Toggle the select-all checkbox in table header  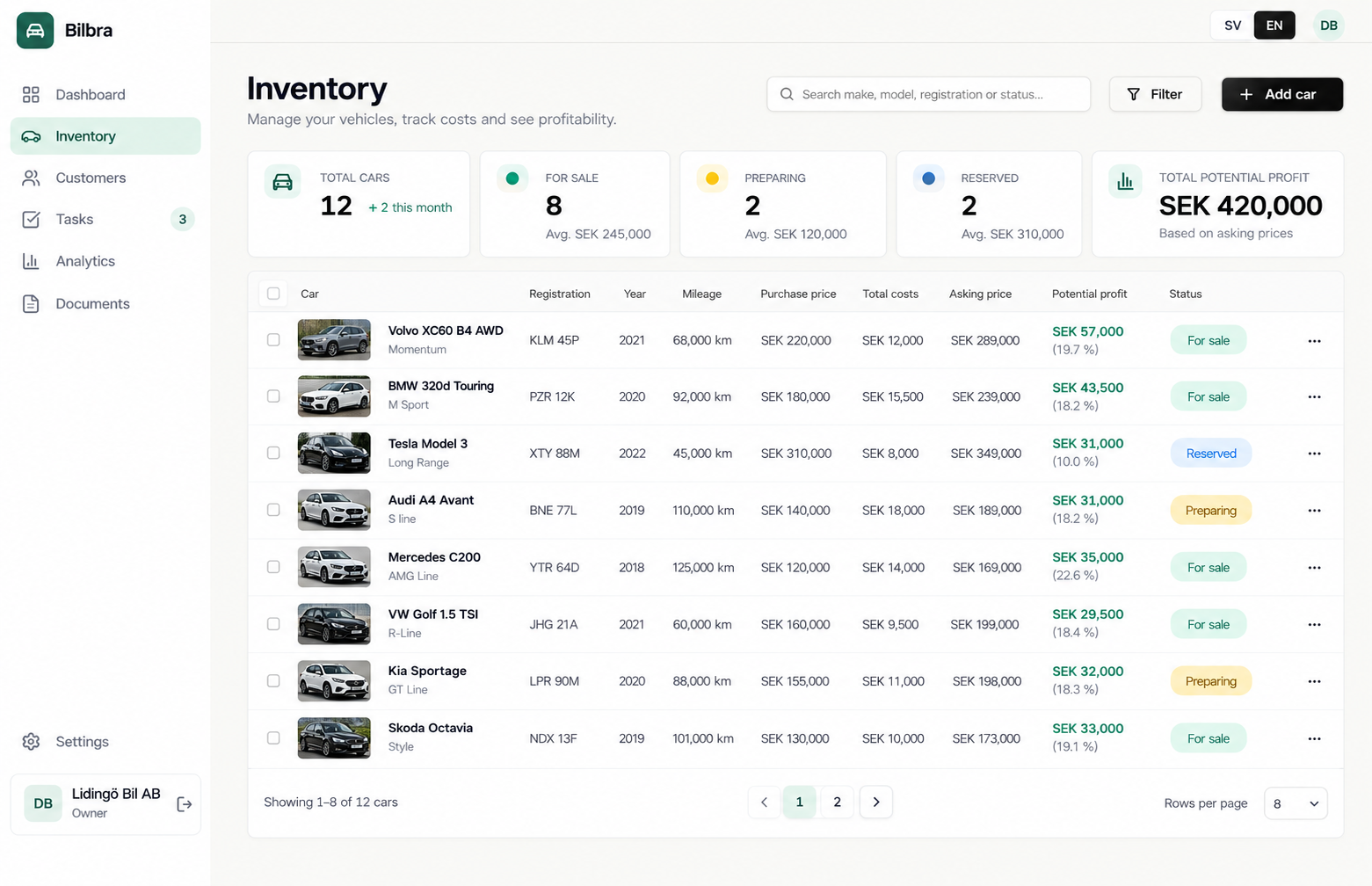273,294
